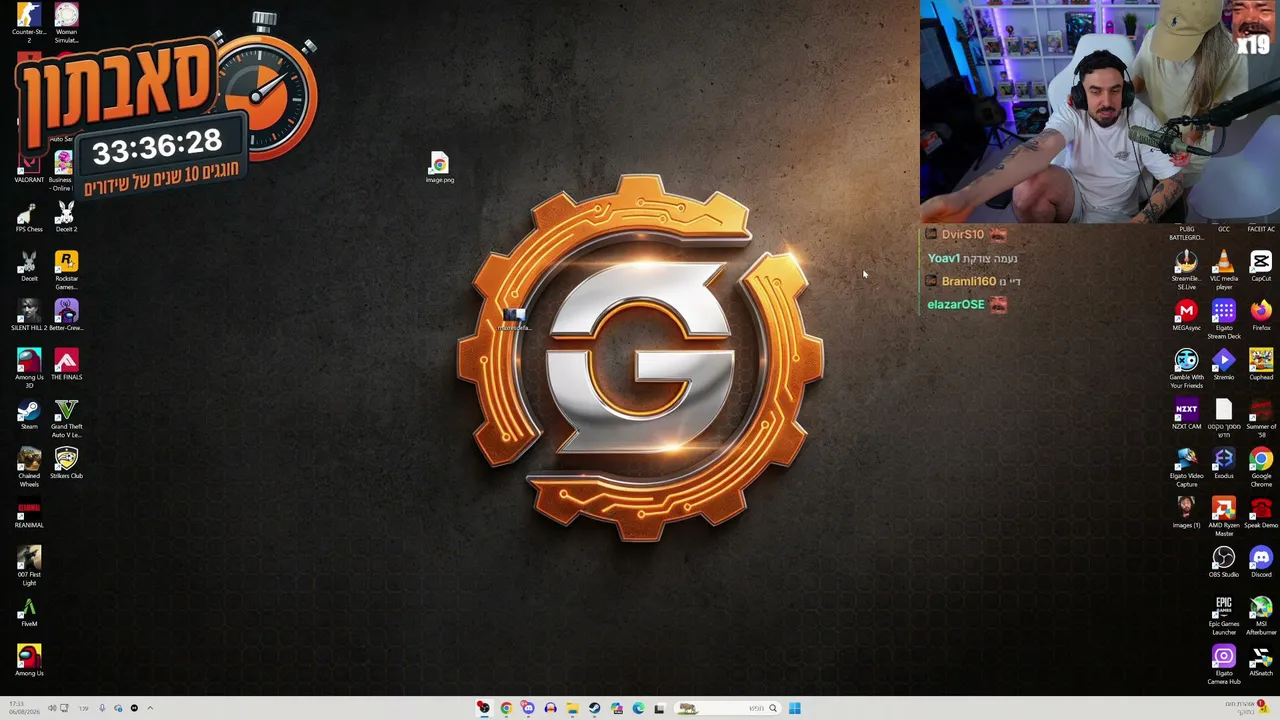
Task: Launch the Firefox desktop shortcut
Action: coord(1261,316)
